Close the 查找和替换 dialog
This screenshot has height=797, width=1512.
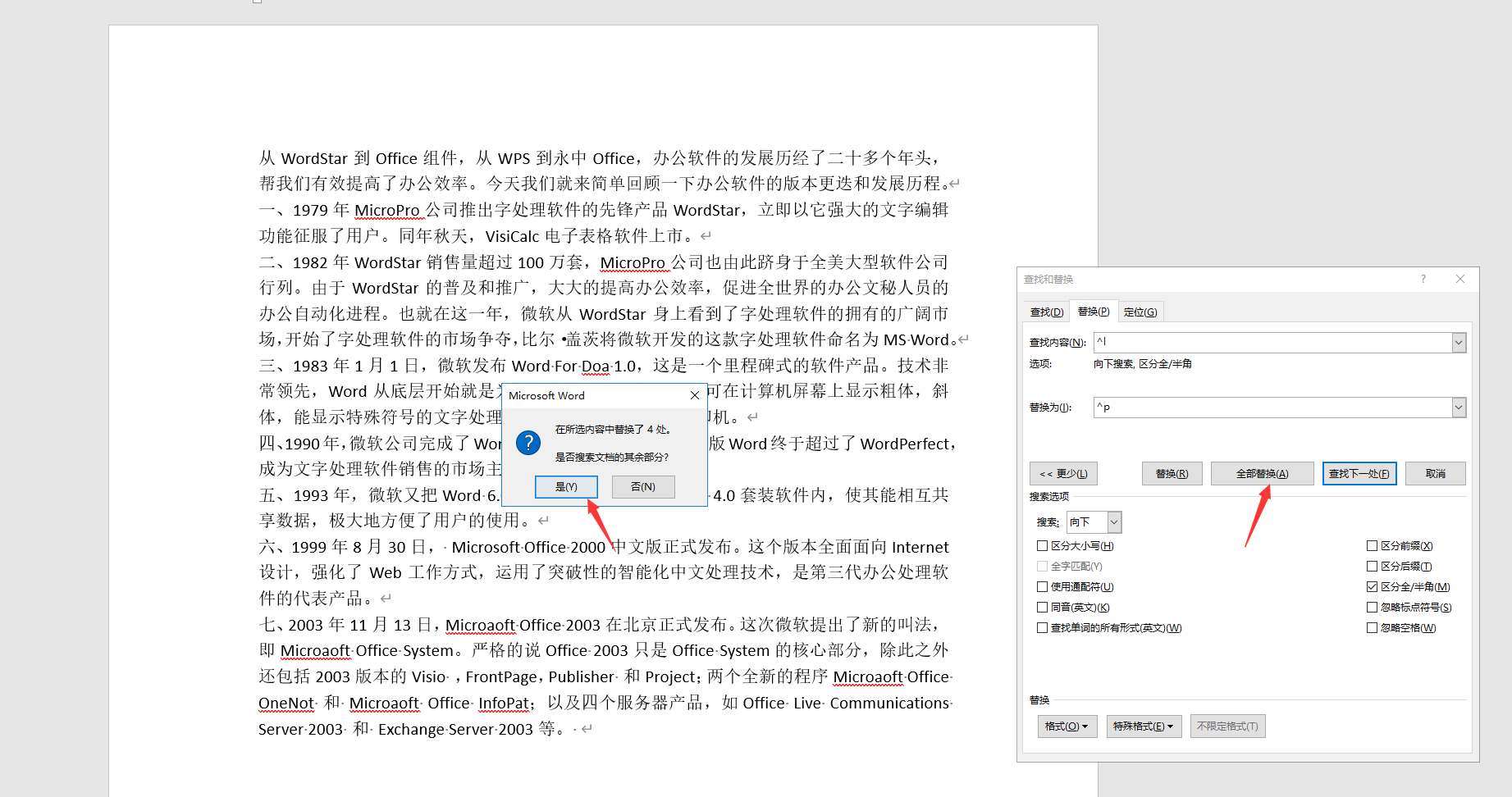click(x=1460, y=279)
